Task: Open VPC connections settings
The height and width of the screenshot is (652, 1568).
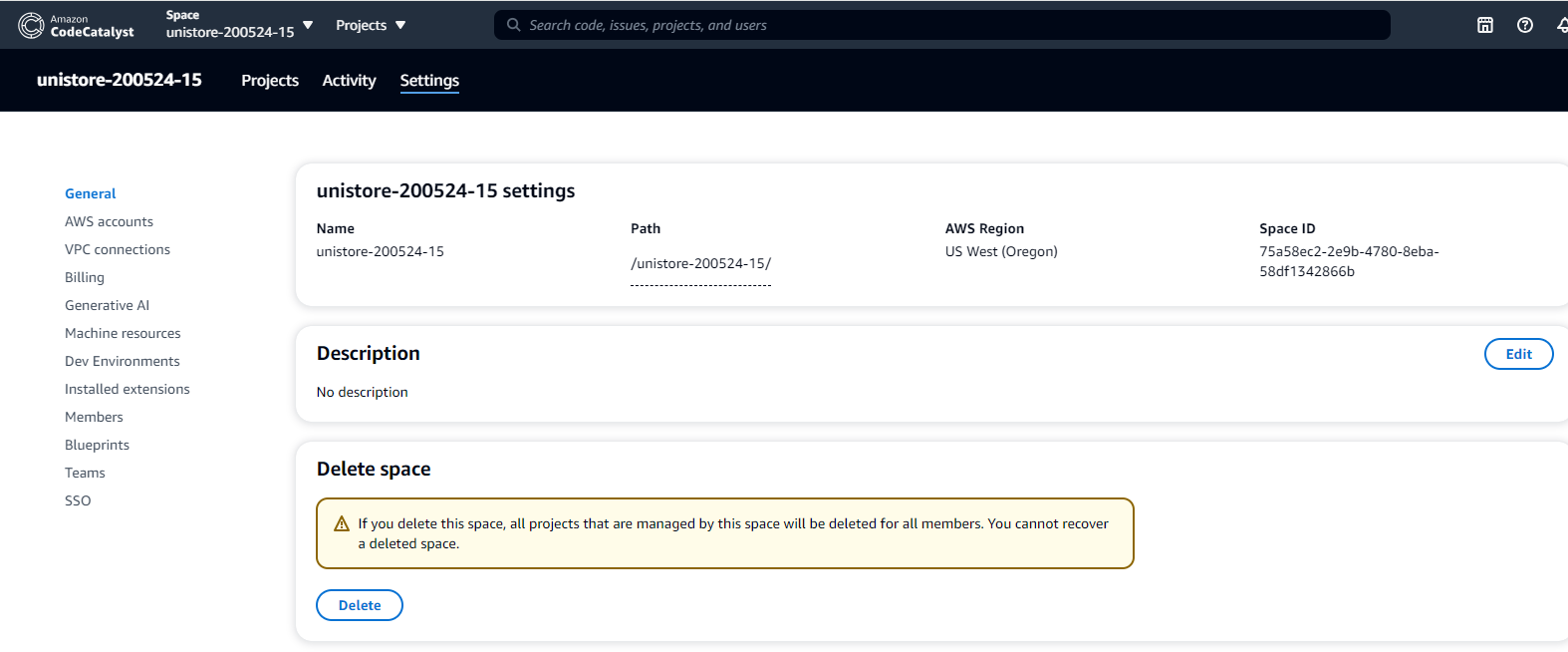Action: click(118, 249)
